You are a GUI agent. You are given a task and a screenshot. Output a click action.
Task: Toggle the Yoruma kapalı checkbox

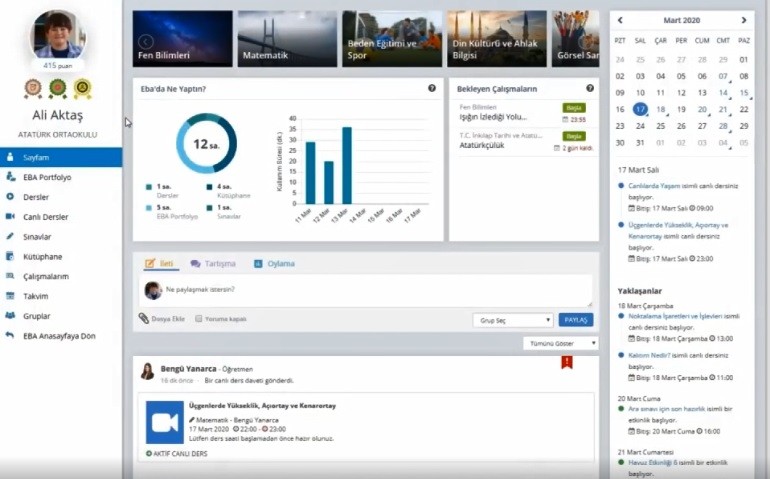coord(198,319)
